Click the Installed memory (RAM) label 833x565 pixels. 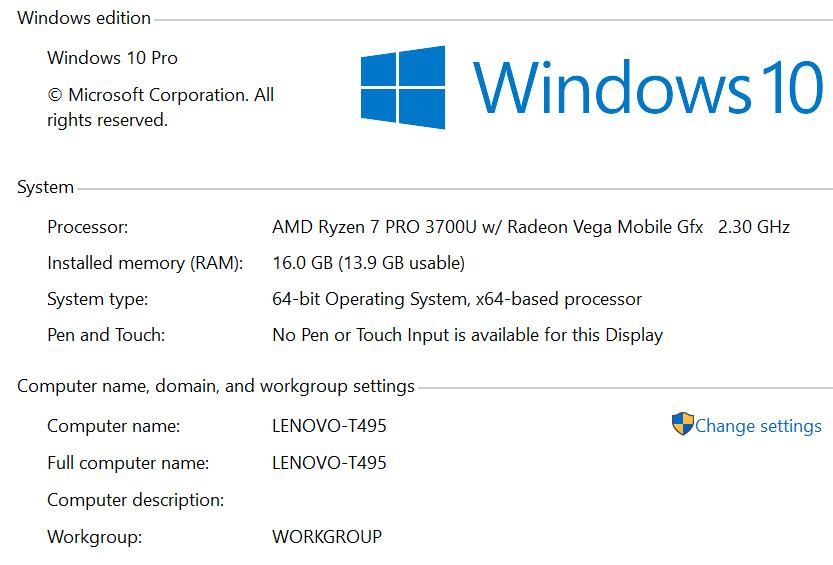coord(145,263)
